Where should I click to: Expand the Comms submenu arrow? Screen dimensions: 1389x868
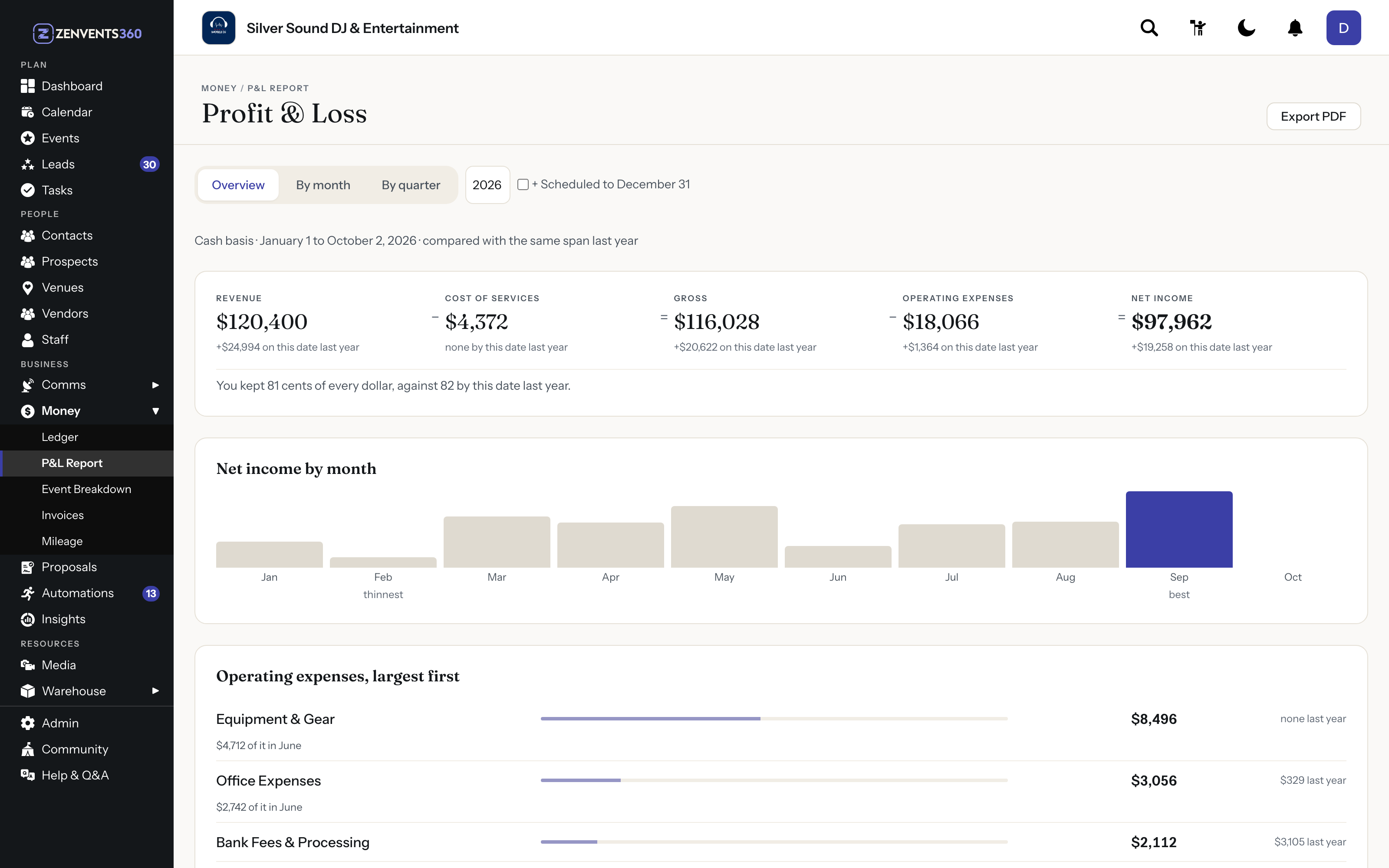155,385
